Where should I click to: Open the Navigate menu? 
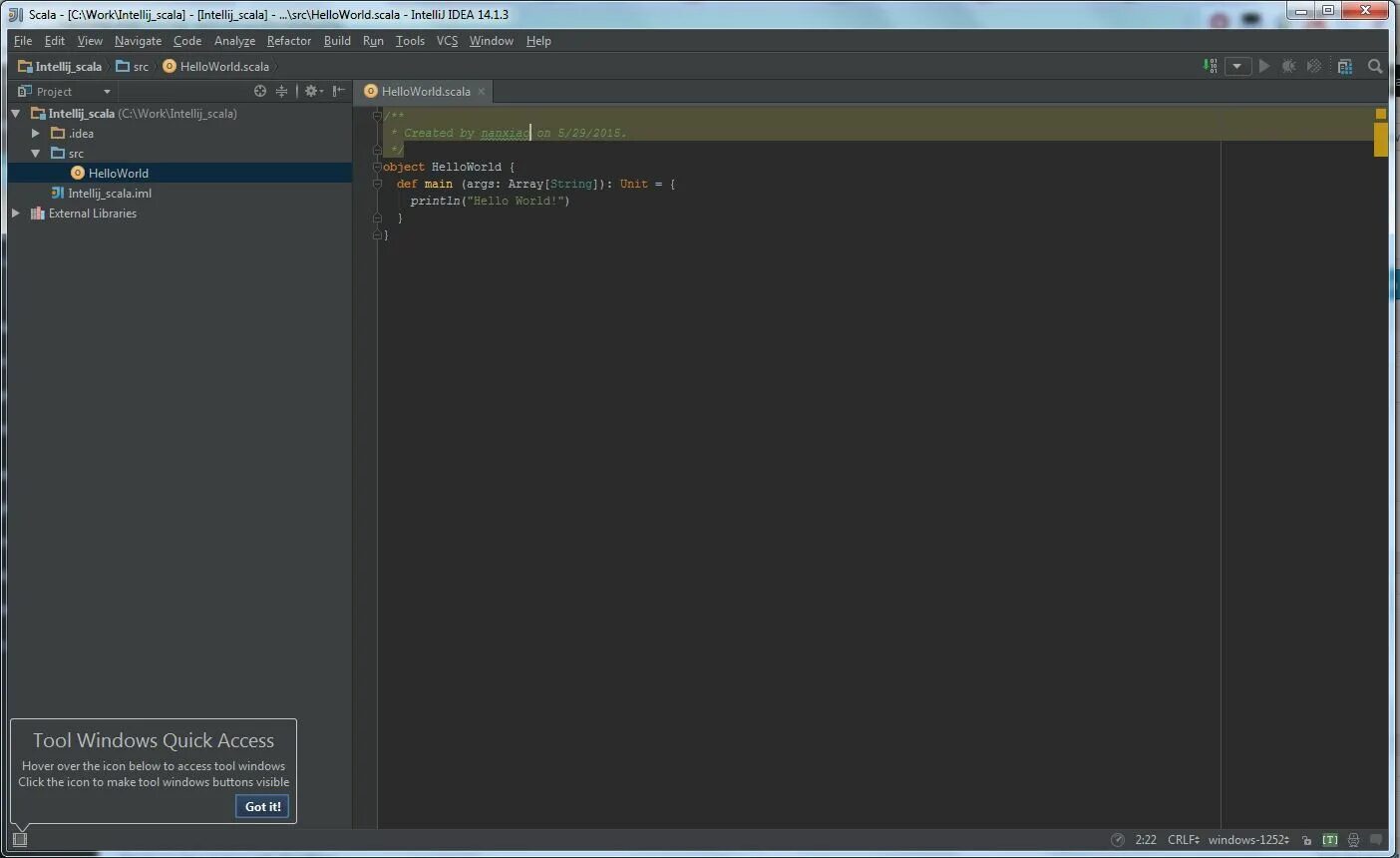point(138,41)
